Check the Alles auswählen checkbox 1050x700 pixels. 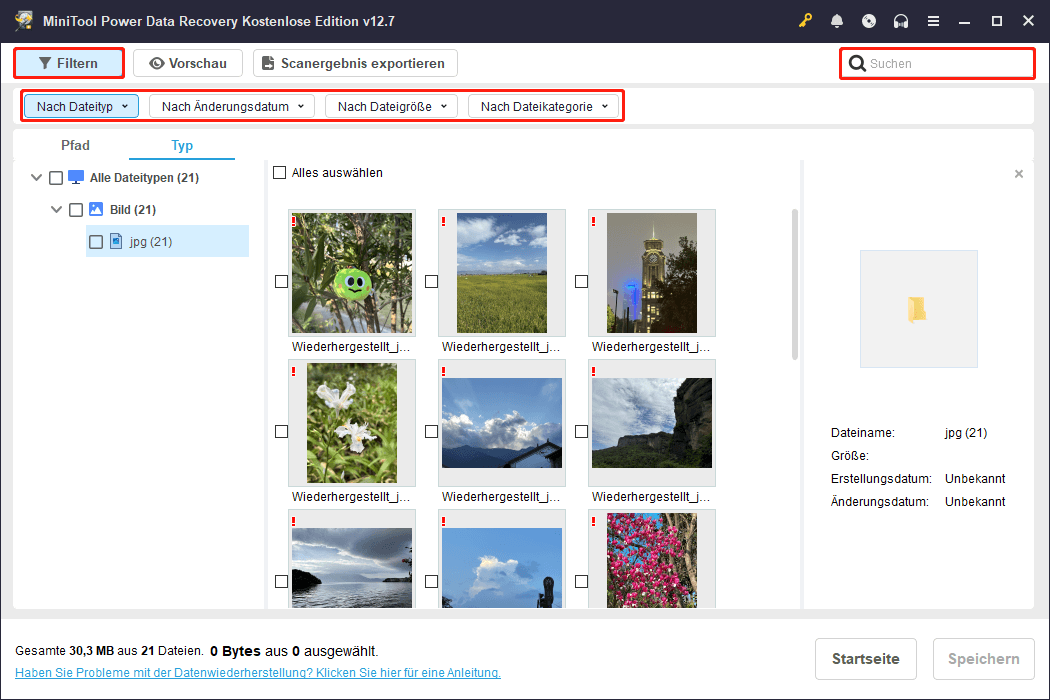coord(280,173)
